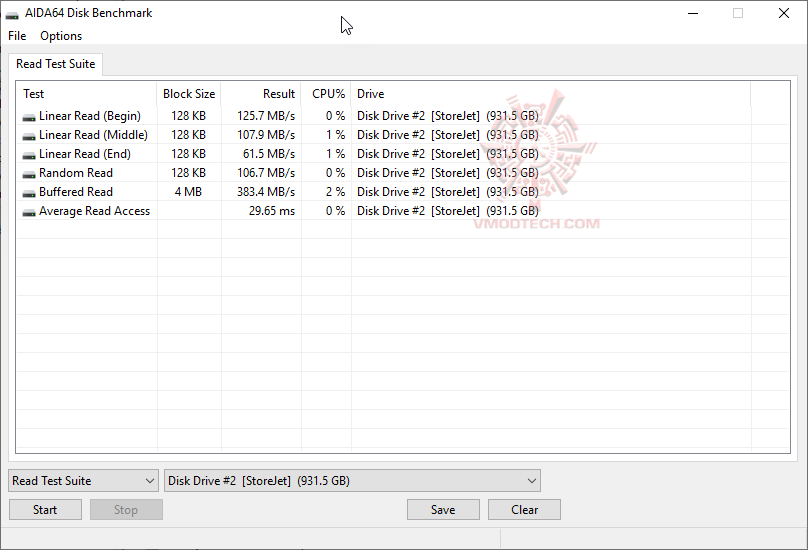
Task: Click the Drive column header
Action: point(551,94)
